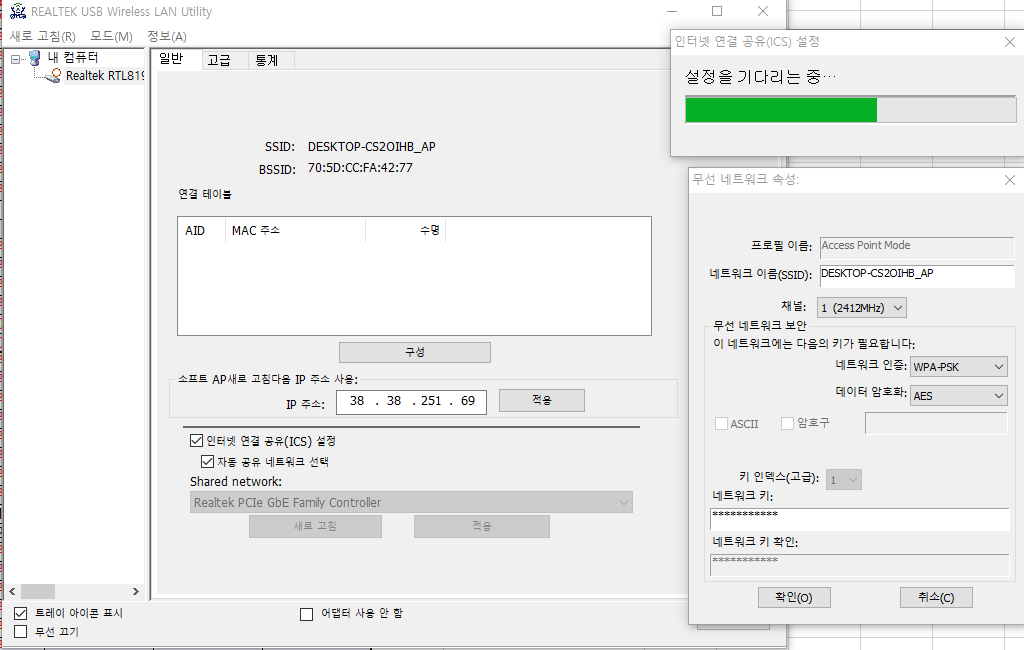Switch to the 고급 tab
1024x650 pixels.
click(x=219, y=60)
